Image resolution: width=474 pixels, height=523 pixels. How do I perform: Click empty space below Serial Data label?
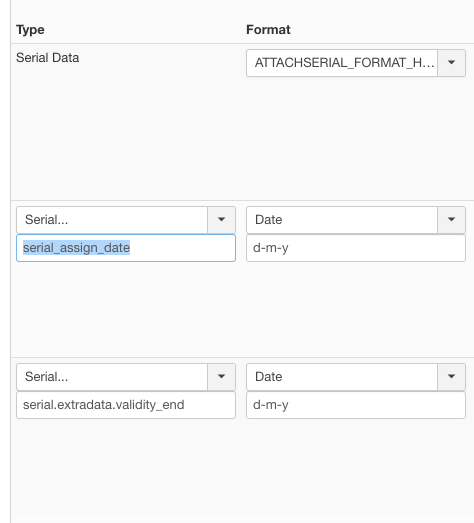coord(126,133)
